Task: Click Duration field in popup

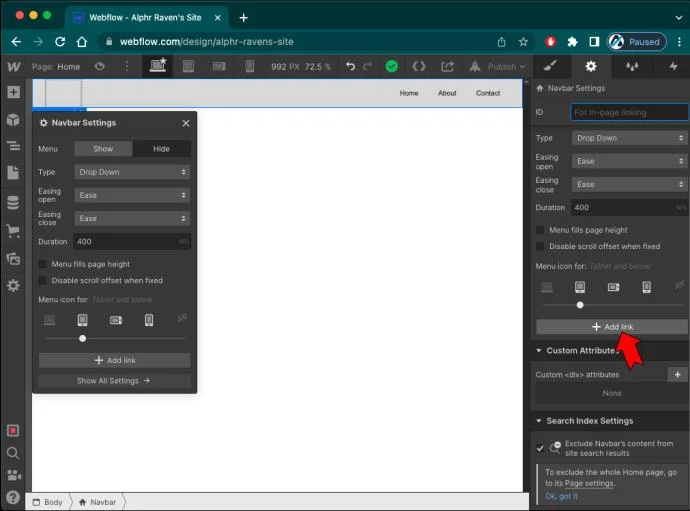Action: tap(132, 241)
